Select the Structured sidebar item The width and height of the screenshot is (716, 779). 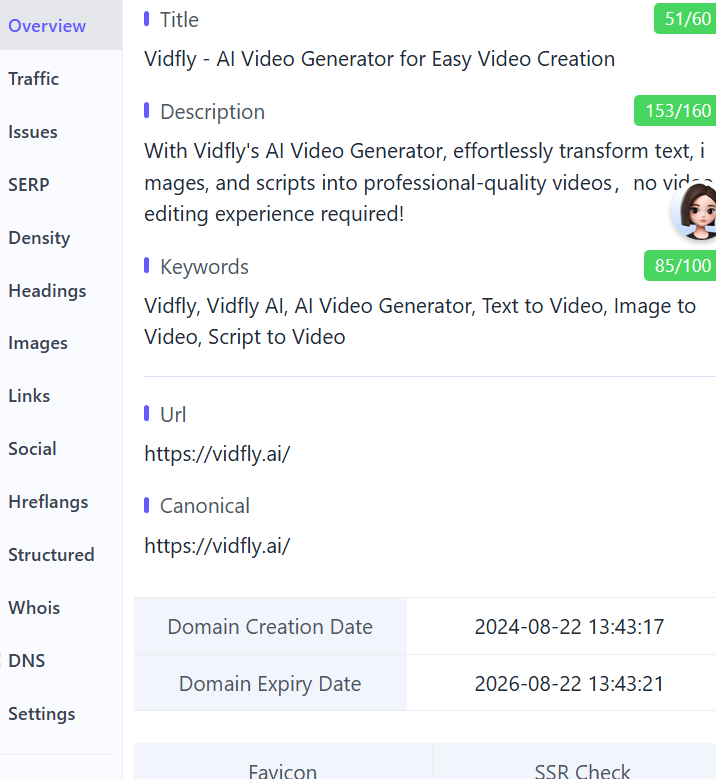51,555
